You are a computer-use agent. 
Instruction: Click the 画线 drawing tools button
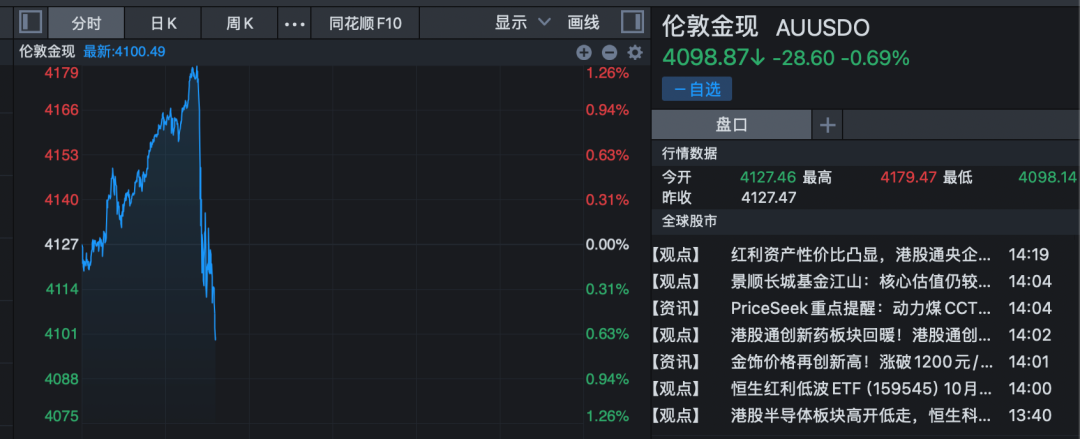[583, 22]
